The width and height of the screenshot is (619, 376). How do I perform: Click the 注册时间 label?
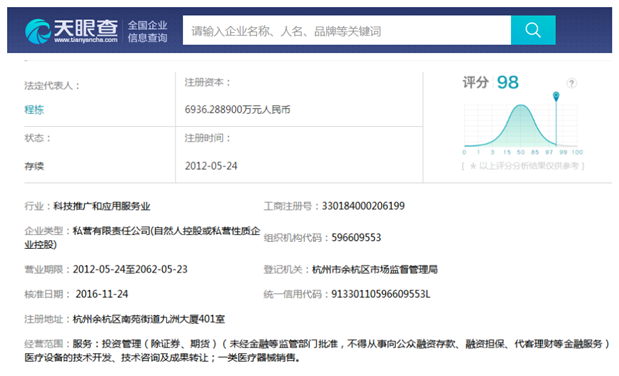207,138
